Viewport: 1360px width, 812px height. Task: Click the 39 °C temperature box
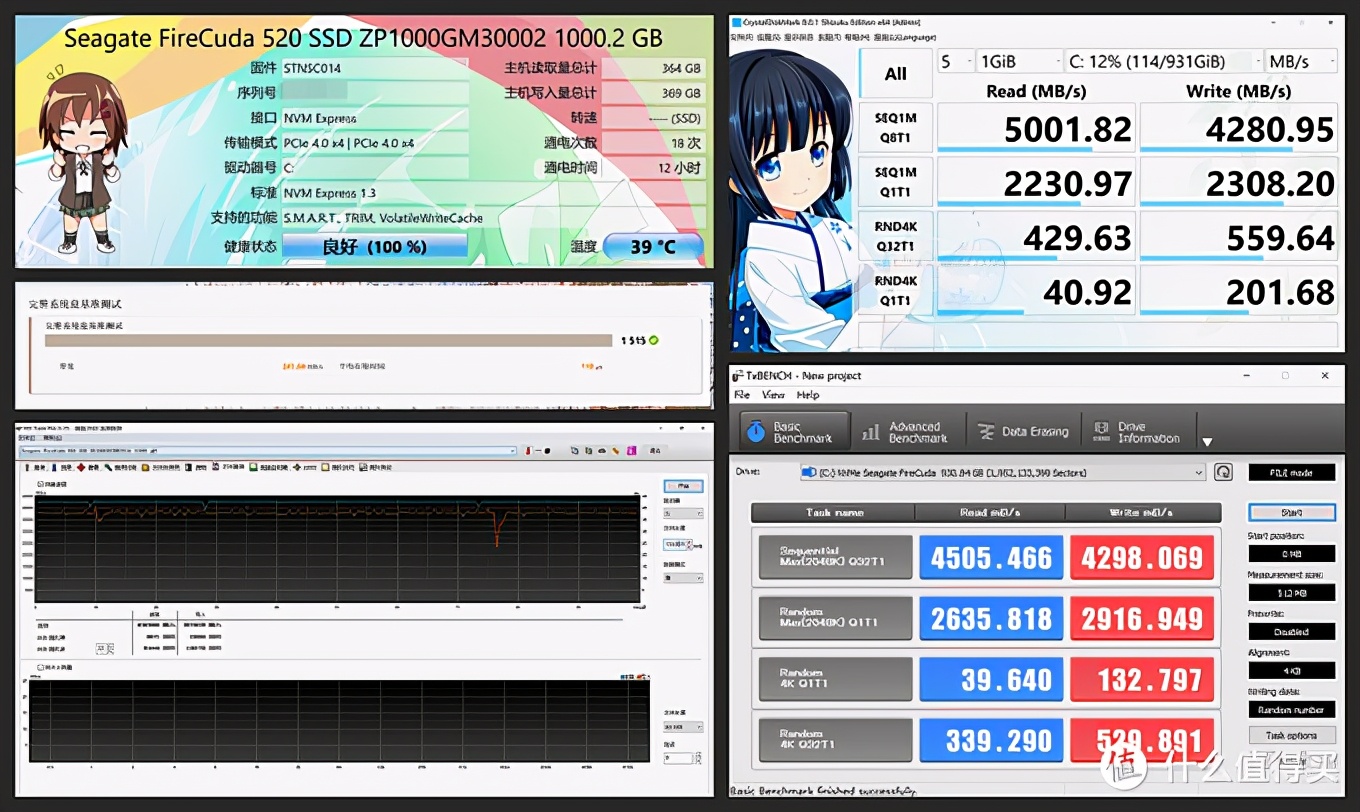pyautogui.click(x=653, y=246)
